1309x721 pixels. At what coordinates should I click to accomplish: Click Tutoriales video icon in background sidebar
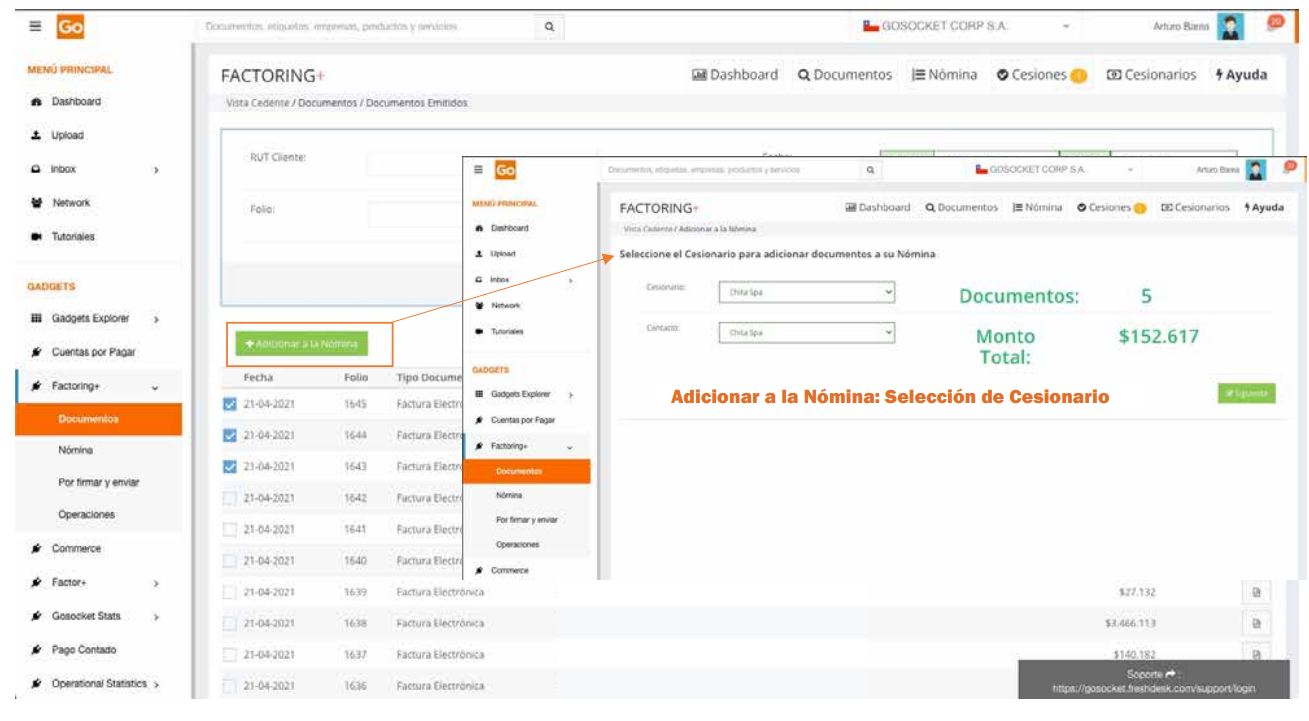point(37,237)
